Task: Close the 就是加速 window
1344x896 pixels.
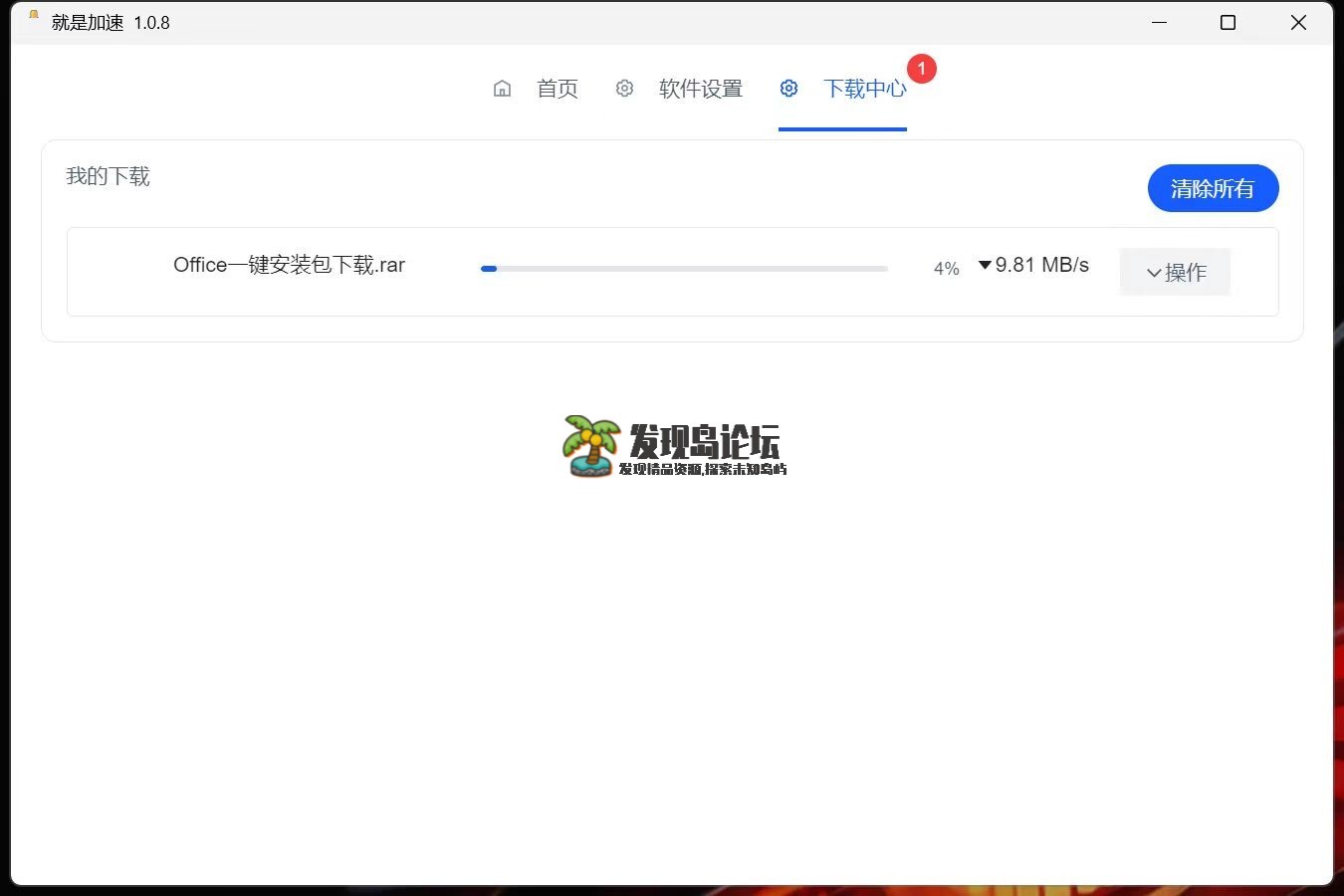Action: click(1298, 22)
